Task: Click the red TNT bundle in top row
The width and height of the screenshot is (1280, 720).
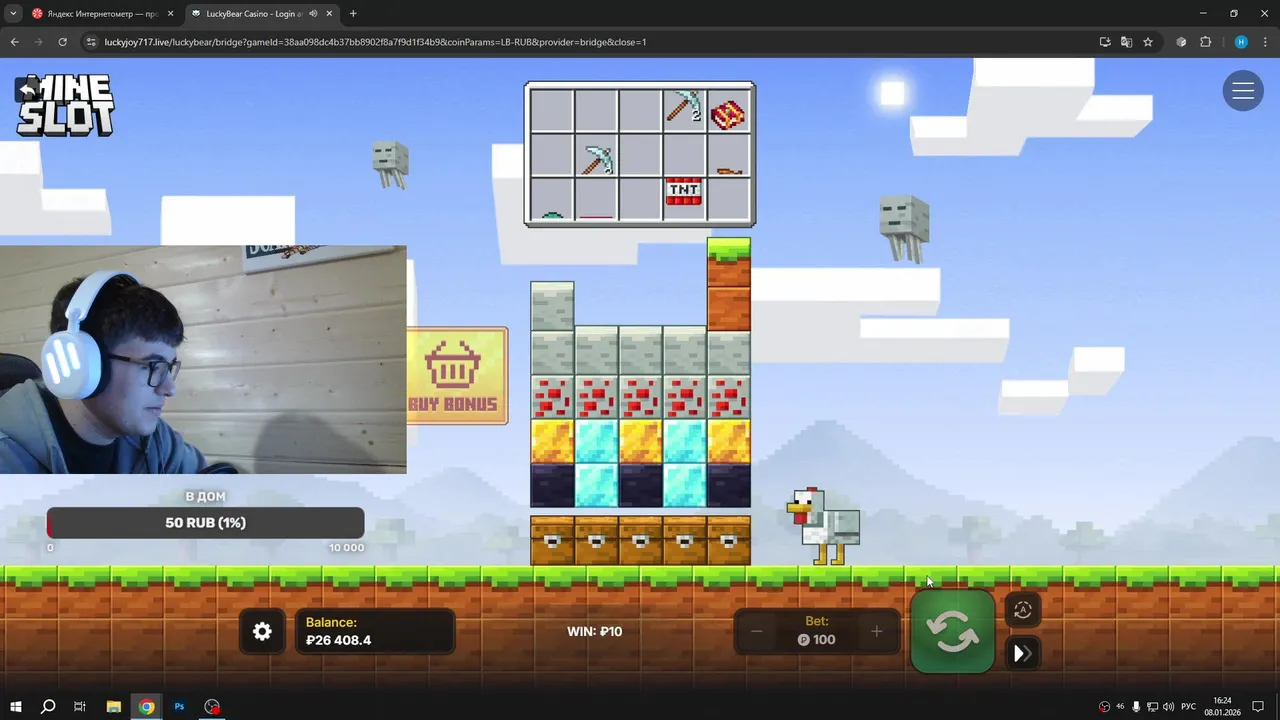Action: [728, 113]
